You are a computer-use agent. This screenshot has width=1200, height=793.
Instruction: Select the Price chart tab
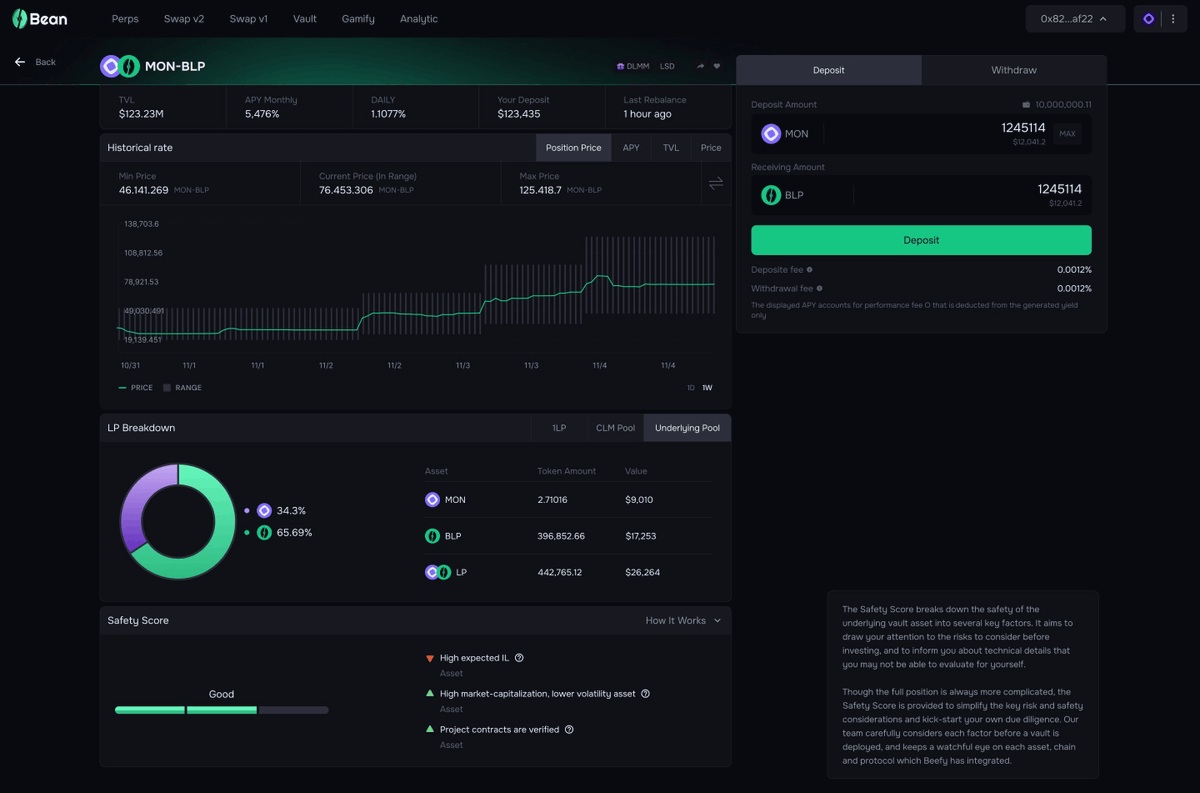click(x=711, y=148)
